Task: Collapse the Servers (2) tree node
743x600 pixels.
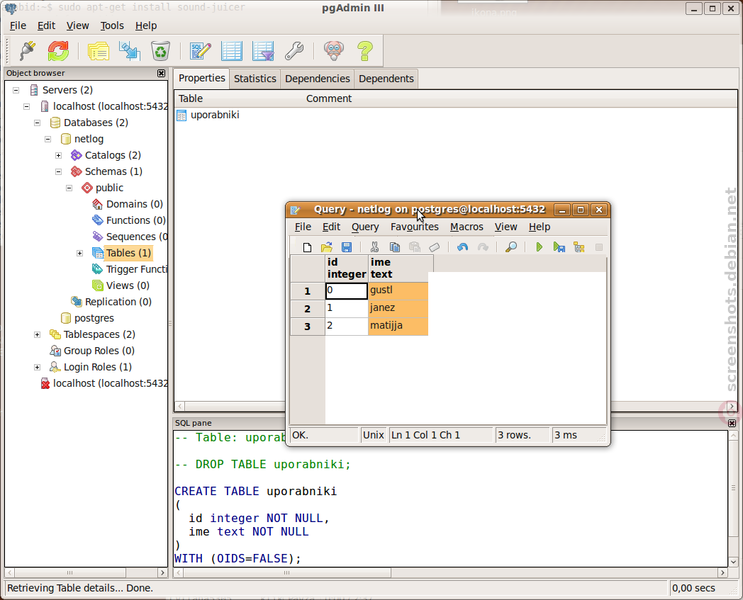Action: coord(16,90)
